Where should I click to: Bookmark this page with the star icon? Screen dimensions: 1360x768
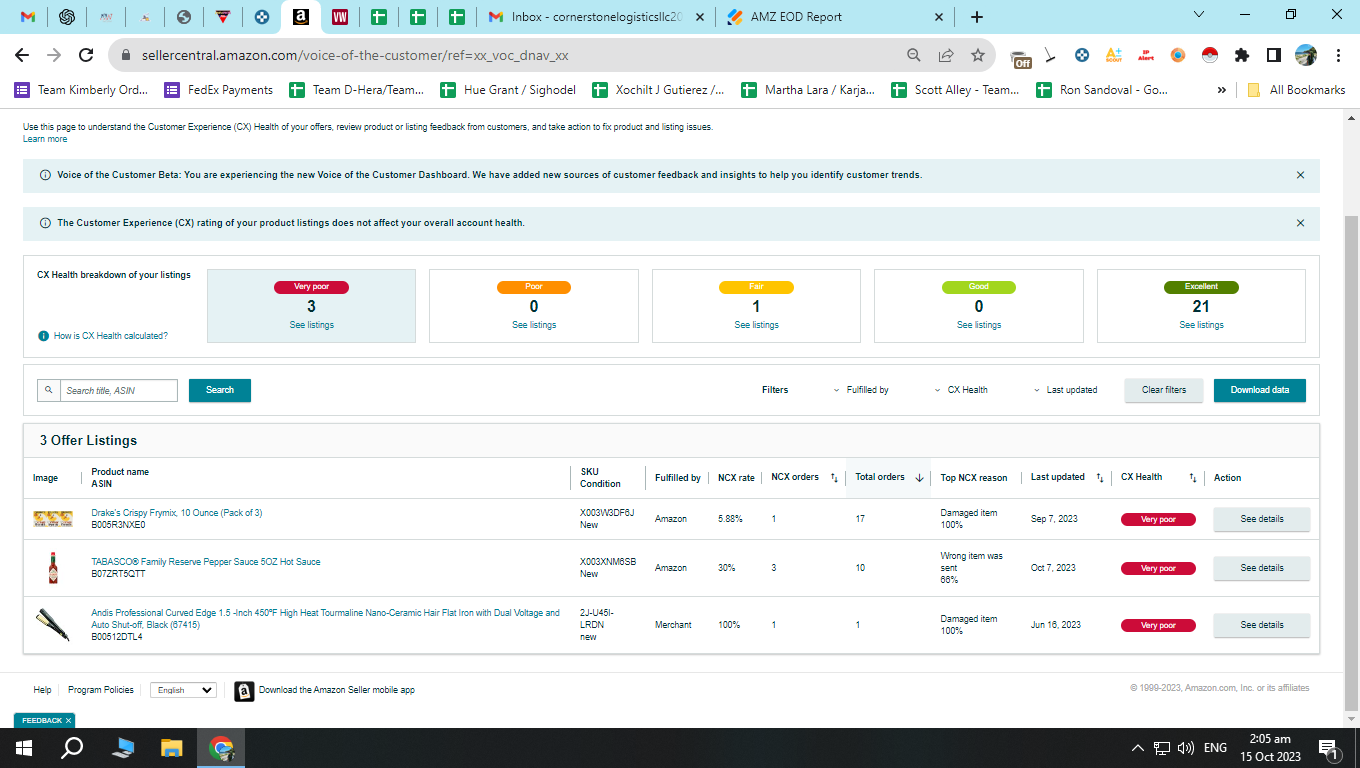pos(978,56)
